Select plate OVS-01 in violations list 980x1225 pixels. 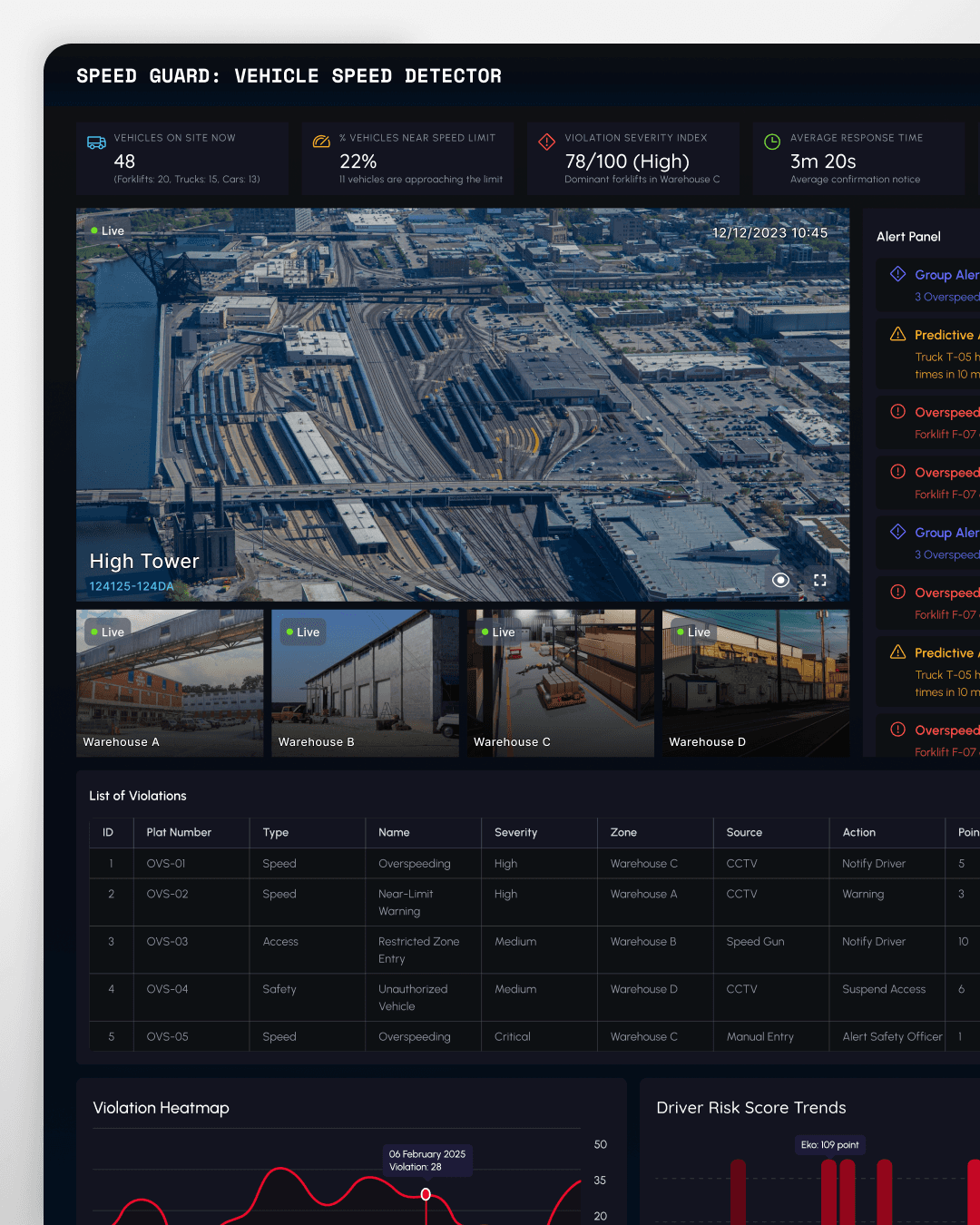[x=166, y=863]
